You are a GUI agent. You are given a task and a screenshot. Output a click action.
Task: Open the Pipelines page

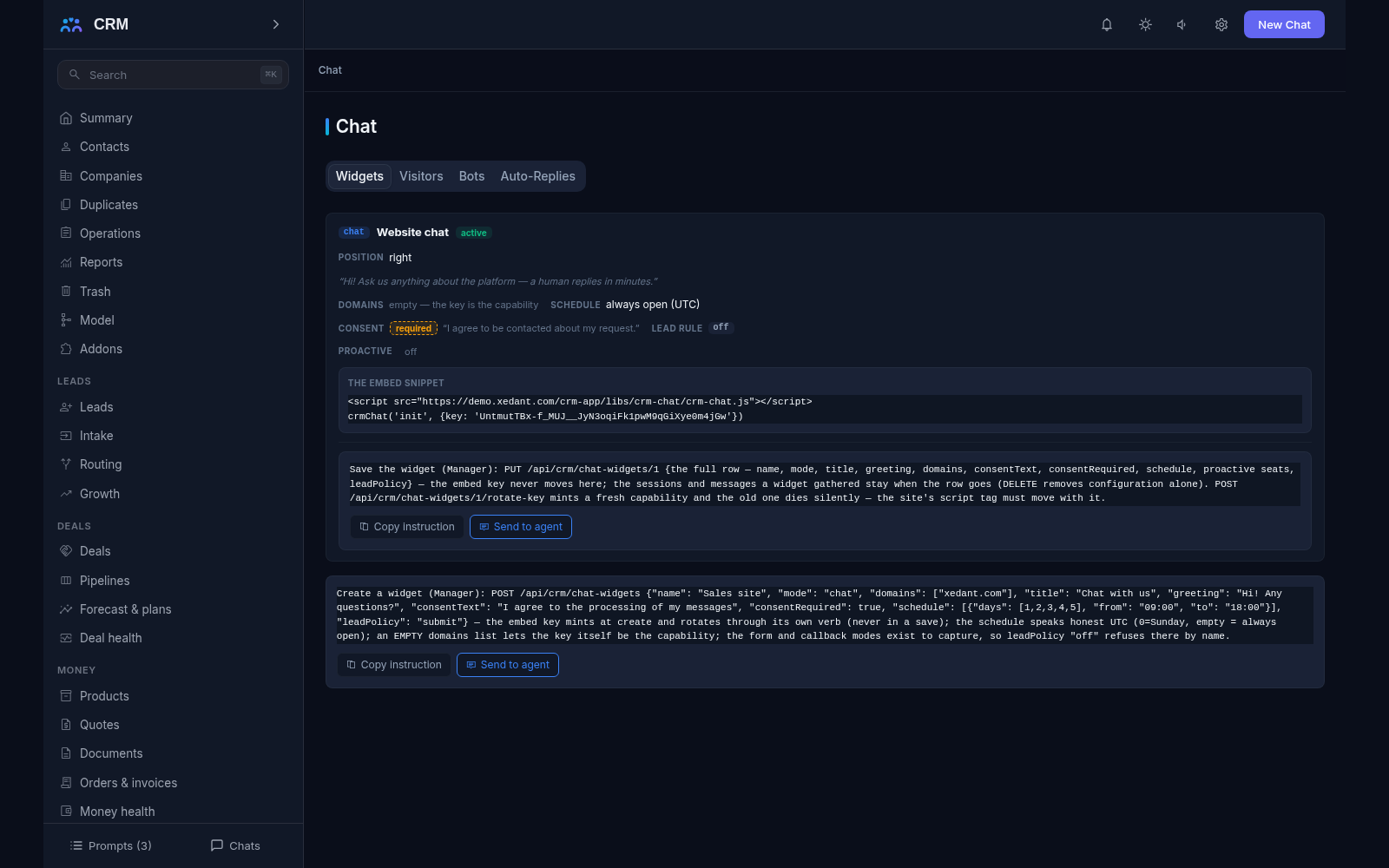(173, 581)
